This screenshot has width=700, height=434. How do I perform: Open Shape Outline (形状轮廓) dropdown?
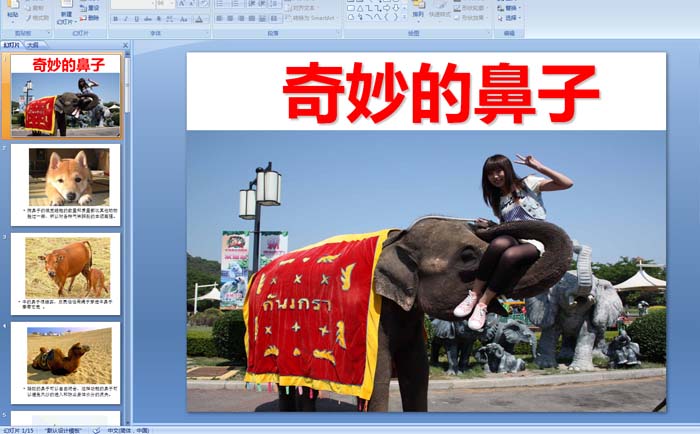point(471,8)
